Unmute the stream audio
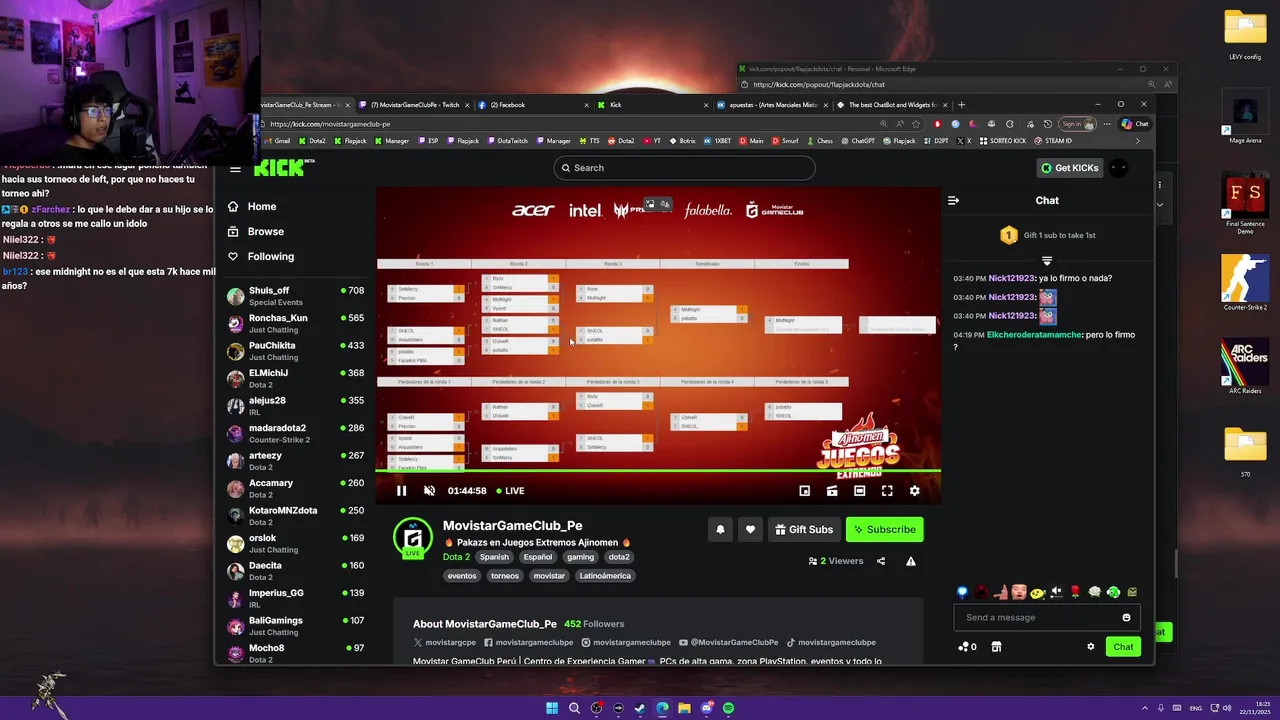Screen dimensions: 1280x720 point(429,491)
